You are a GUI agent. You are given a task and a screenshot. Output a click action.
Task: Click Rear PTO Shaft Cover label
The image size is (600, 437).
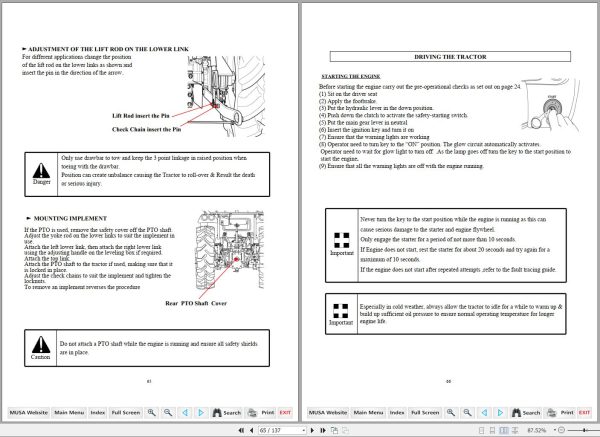[196, 303]
